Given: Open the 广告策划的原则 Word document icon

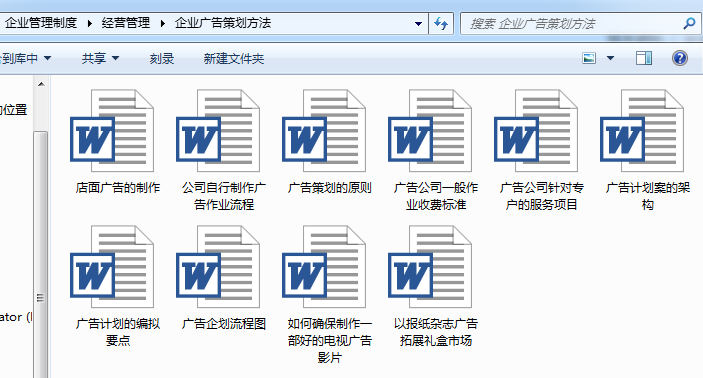Looking at the screenshot, I should point(324,130).
